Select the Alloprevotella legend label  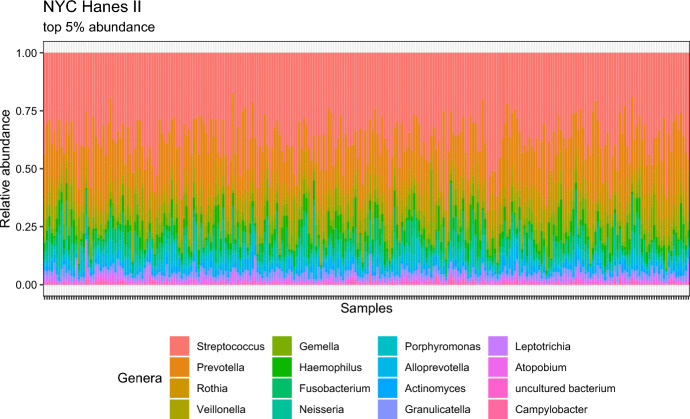[x=437, y=368]
